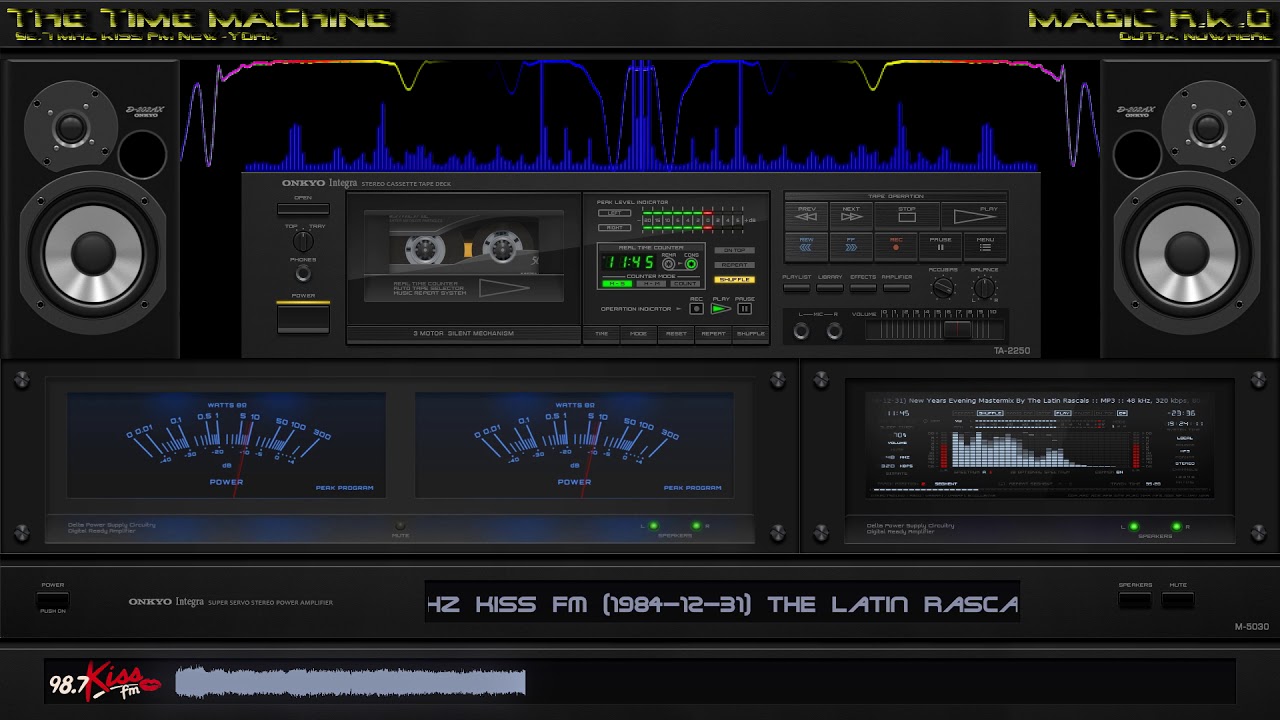Click the amplifier MUTE knob

[400, 525]
